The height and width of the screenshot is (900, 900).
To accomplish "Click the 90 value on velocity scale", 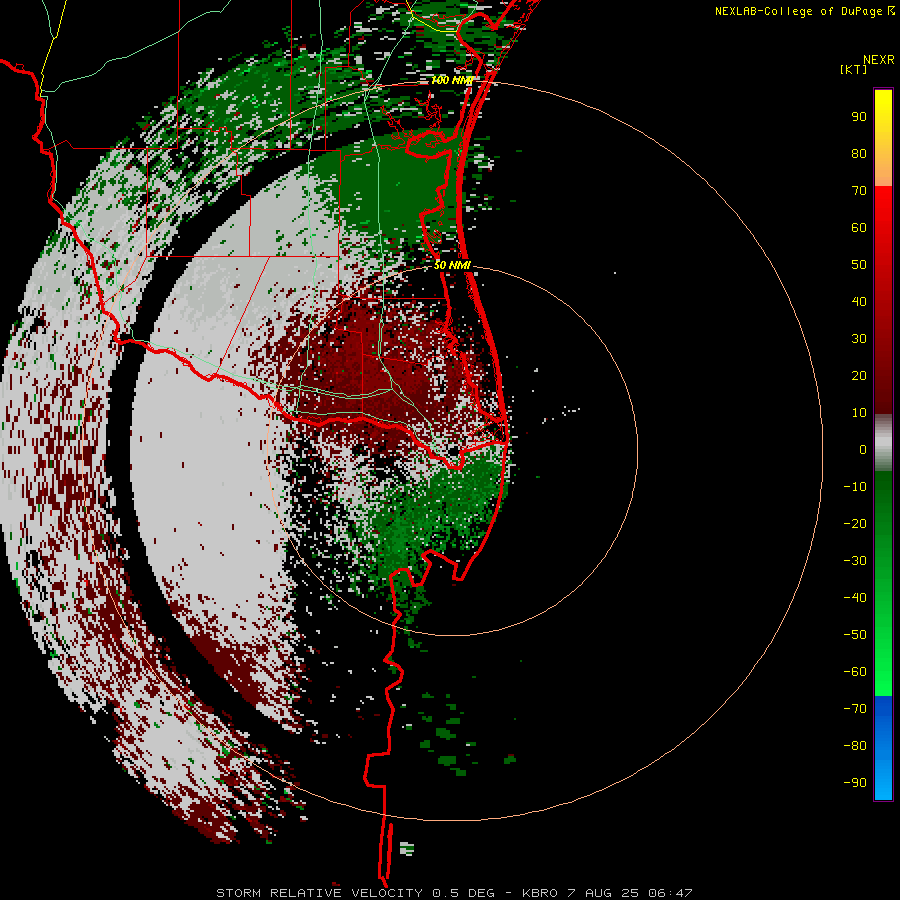I will click(859, 117).
